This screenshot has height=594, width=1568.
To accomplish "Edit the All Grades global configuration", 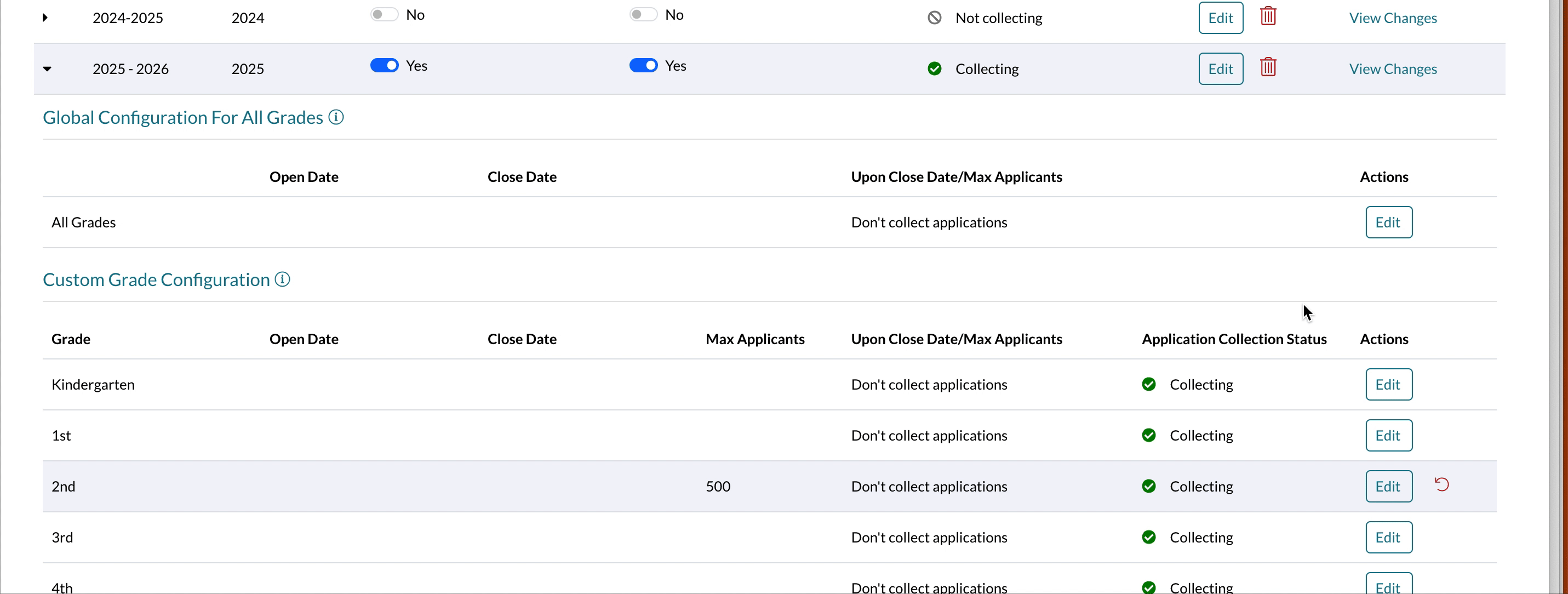I will (1388, 222).
